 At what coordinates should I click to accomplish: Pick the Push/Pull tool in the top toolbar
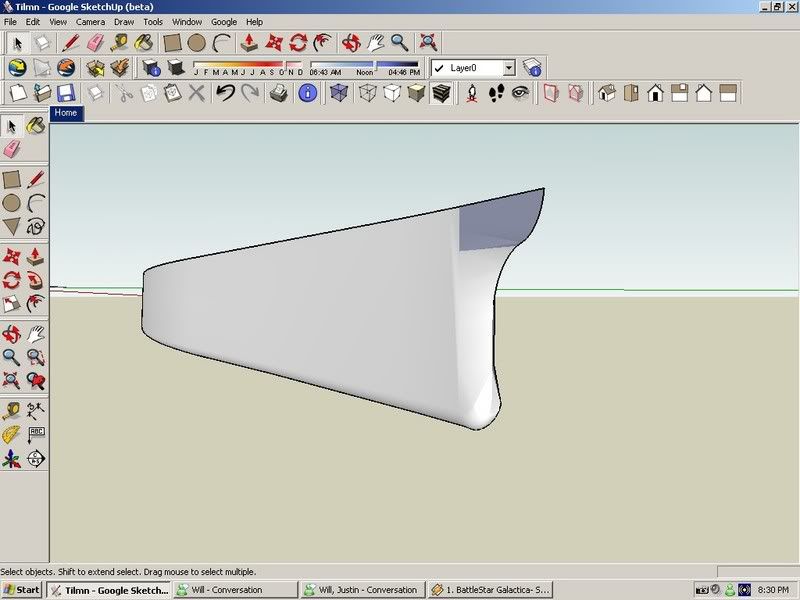coord(249,43)
